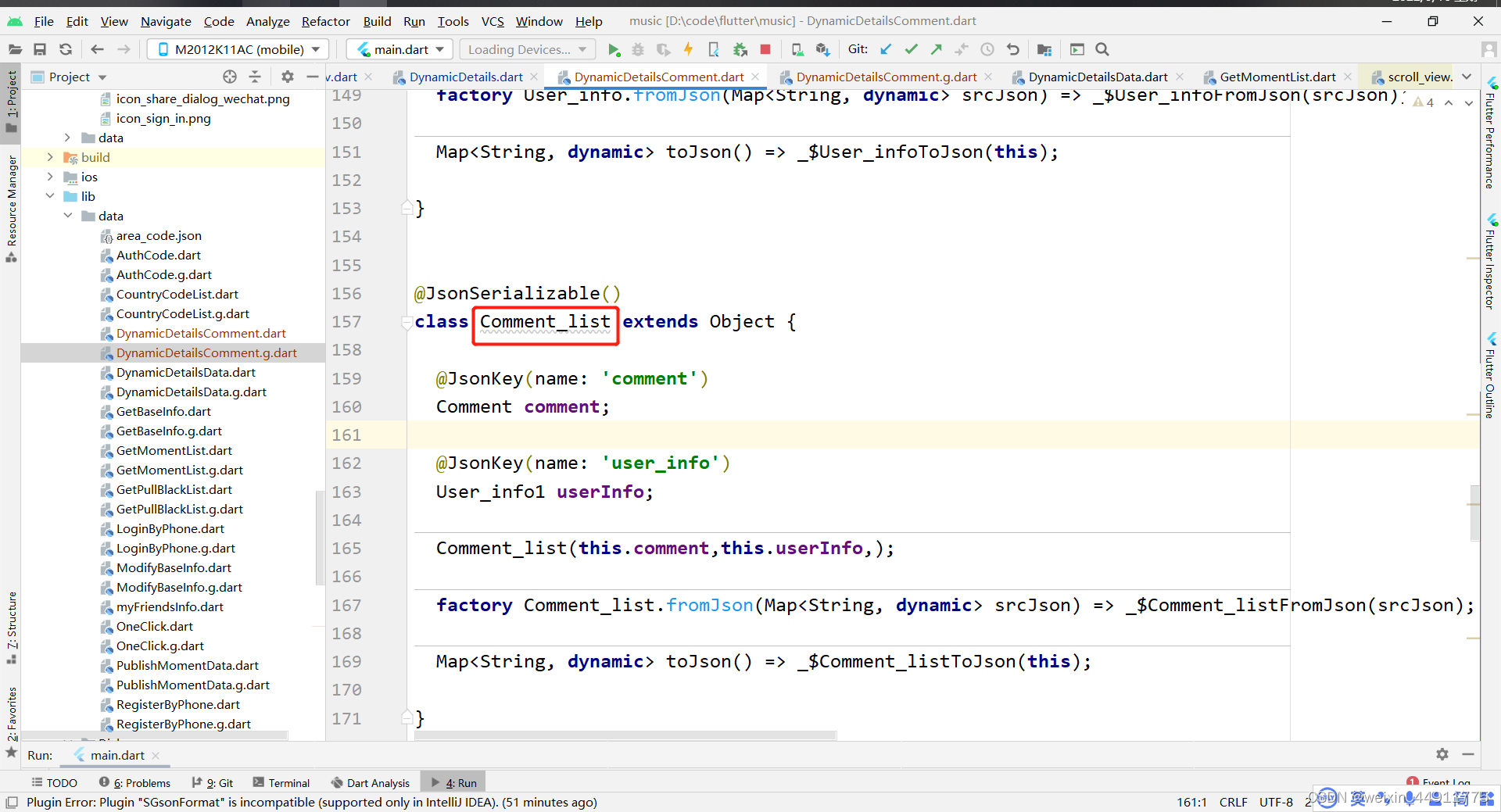Open the Terminal tool window
Image resolution: width=1501 pixels, height=812 pixels.
tap(281, 782)
